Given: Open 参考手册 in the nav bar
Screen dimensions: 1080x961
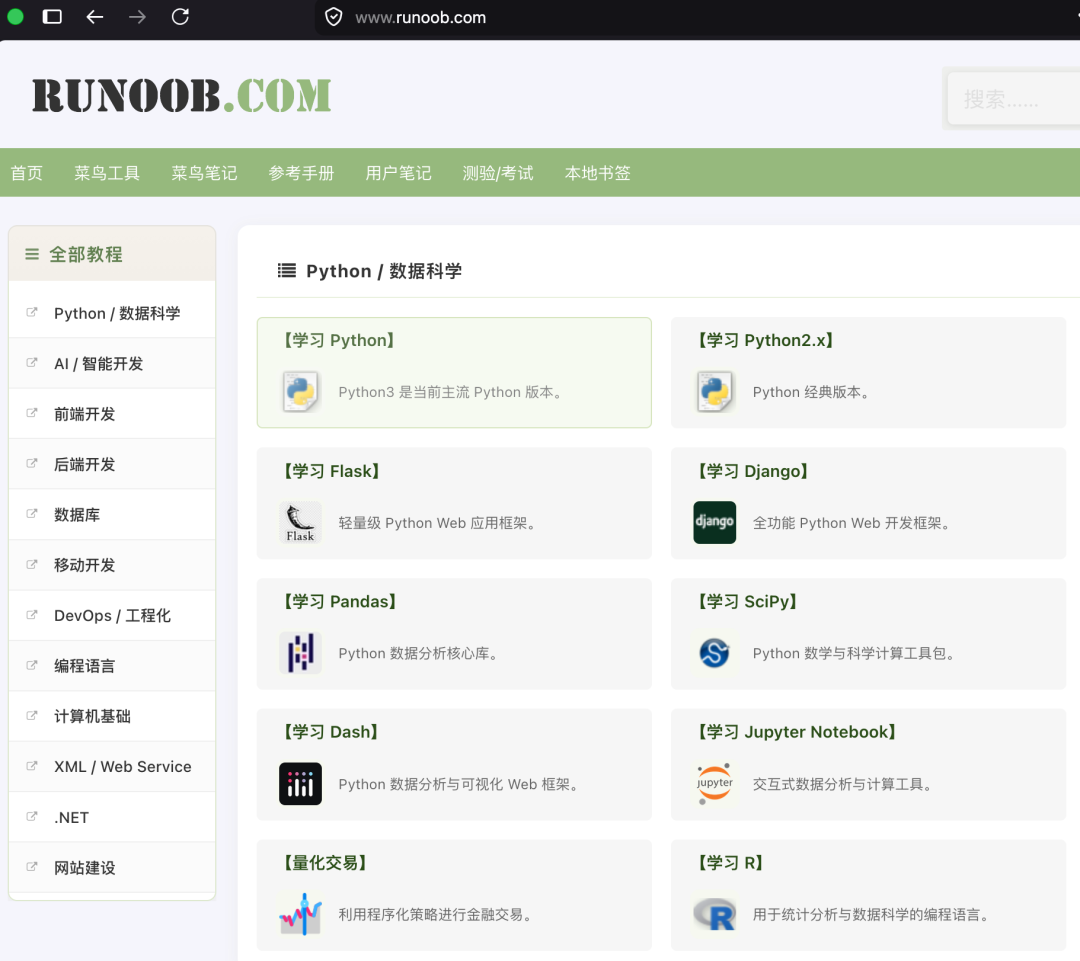Looking at the screenshot, I should click(301, 173).
